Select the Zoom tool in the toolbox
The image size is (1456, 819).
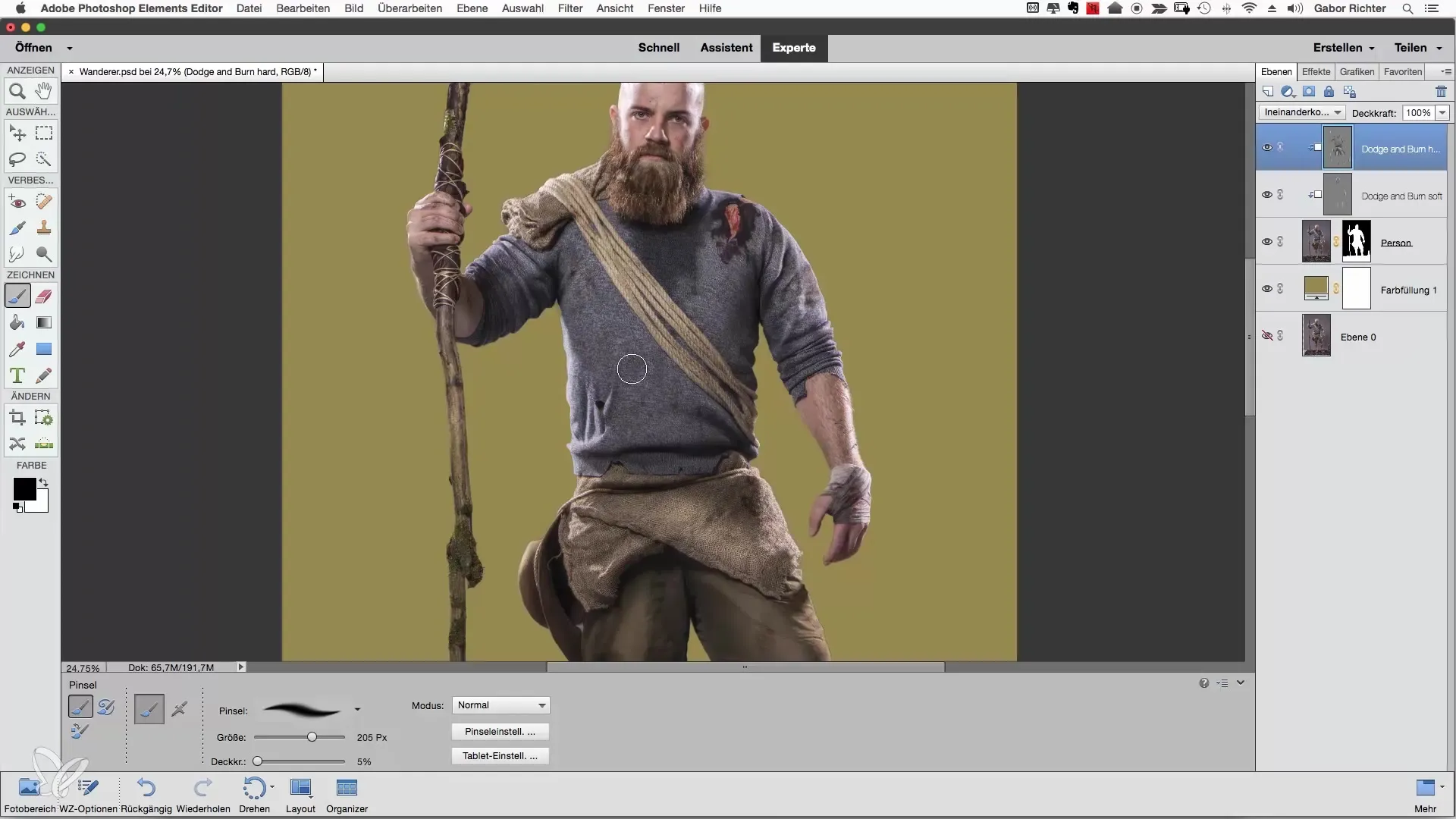click(17, 92)
